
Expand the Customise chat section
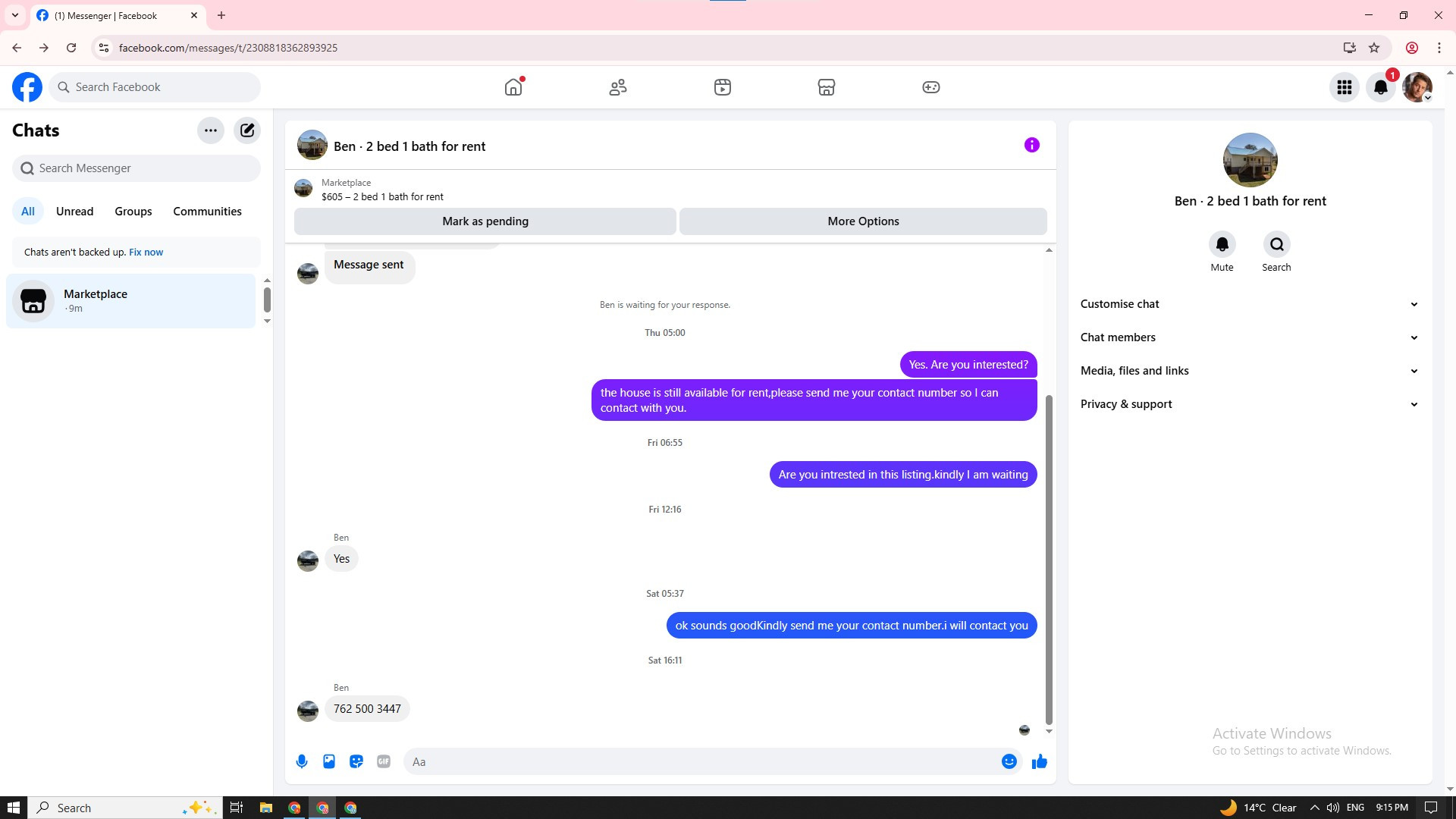[1250, 304]
